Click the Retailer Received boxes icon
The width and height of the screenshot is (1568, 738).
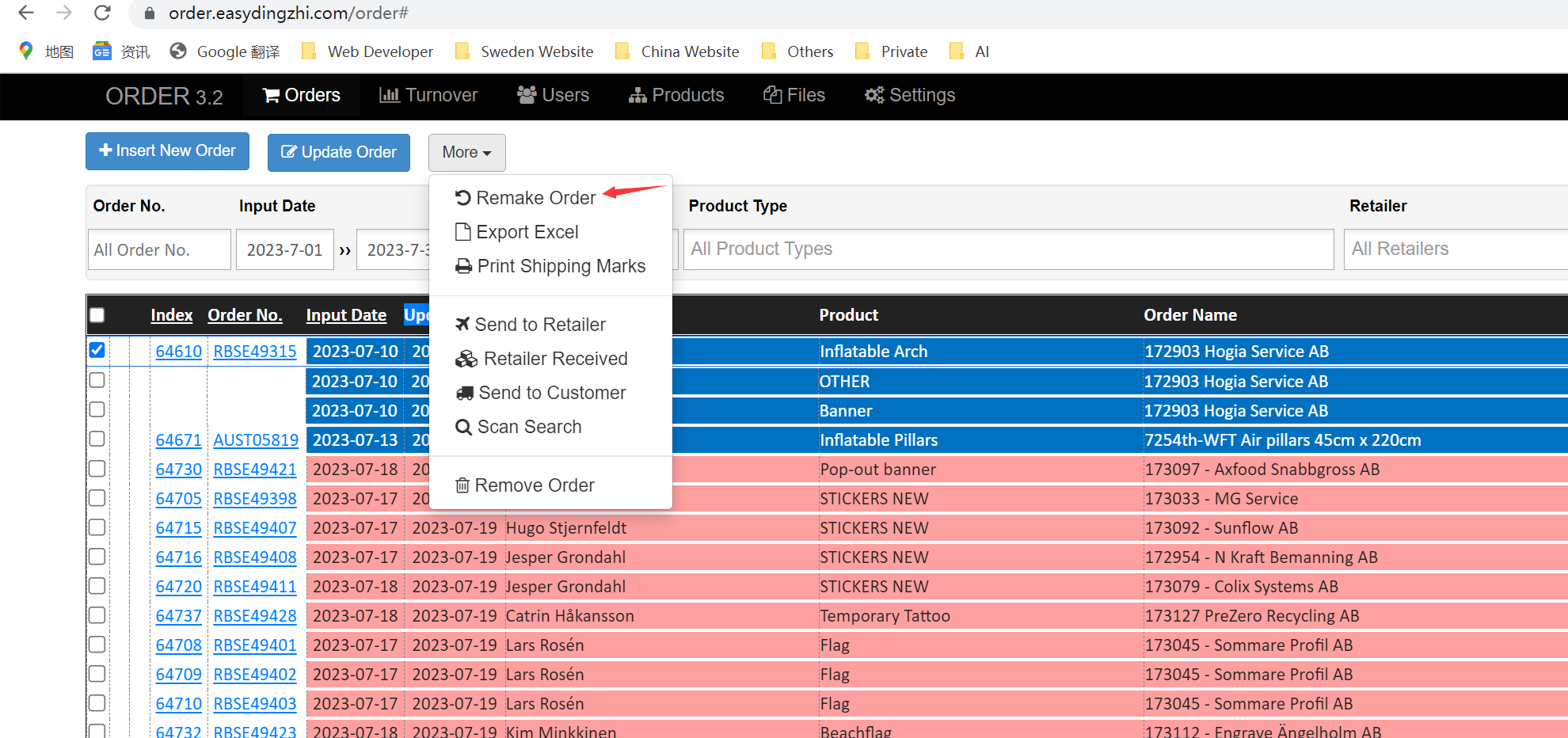(x=466, y=359)
